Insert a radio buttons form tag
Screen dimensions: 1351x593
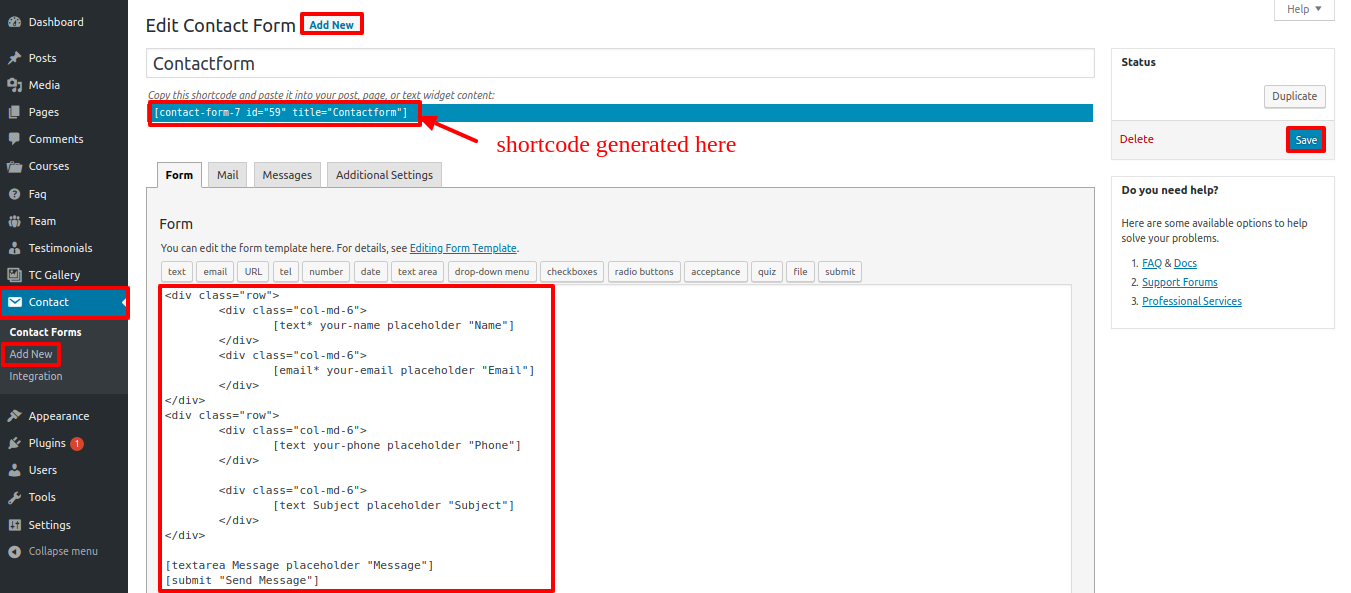(645, 272)
